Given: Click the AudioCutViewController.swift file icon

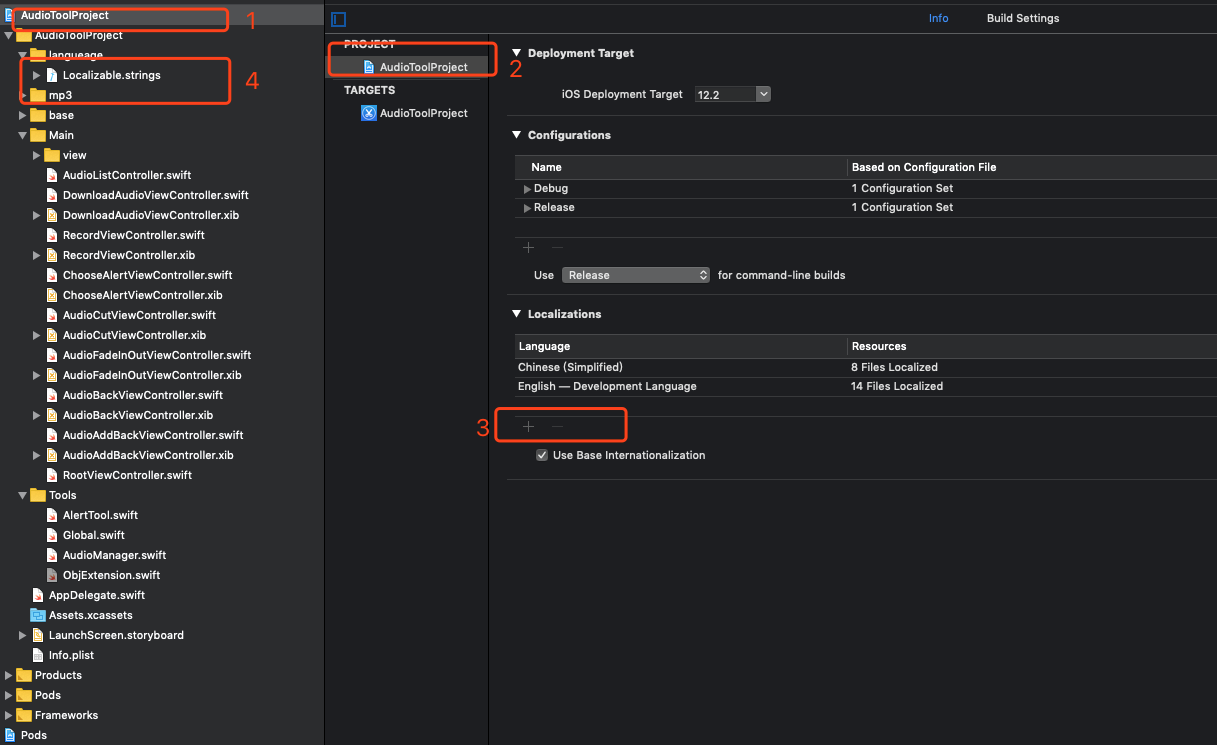Looking at the screenshot, I should pos(52,315).
